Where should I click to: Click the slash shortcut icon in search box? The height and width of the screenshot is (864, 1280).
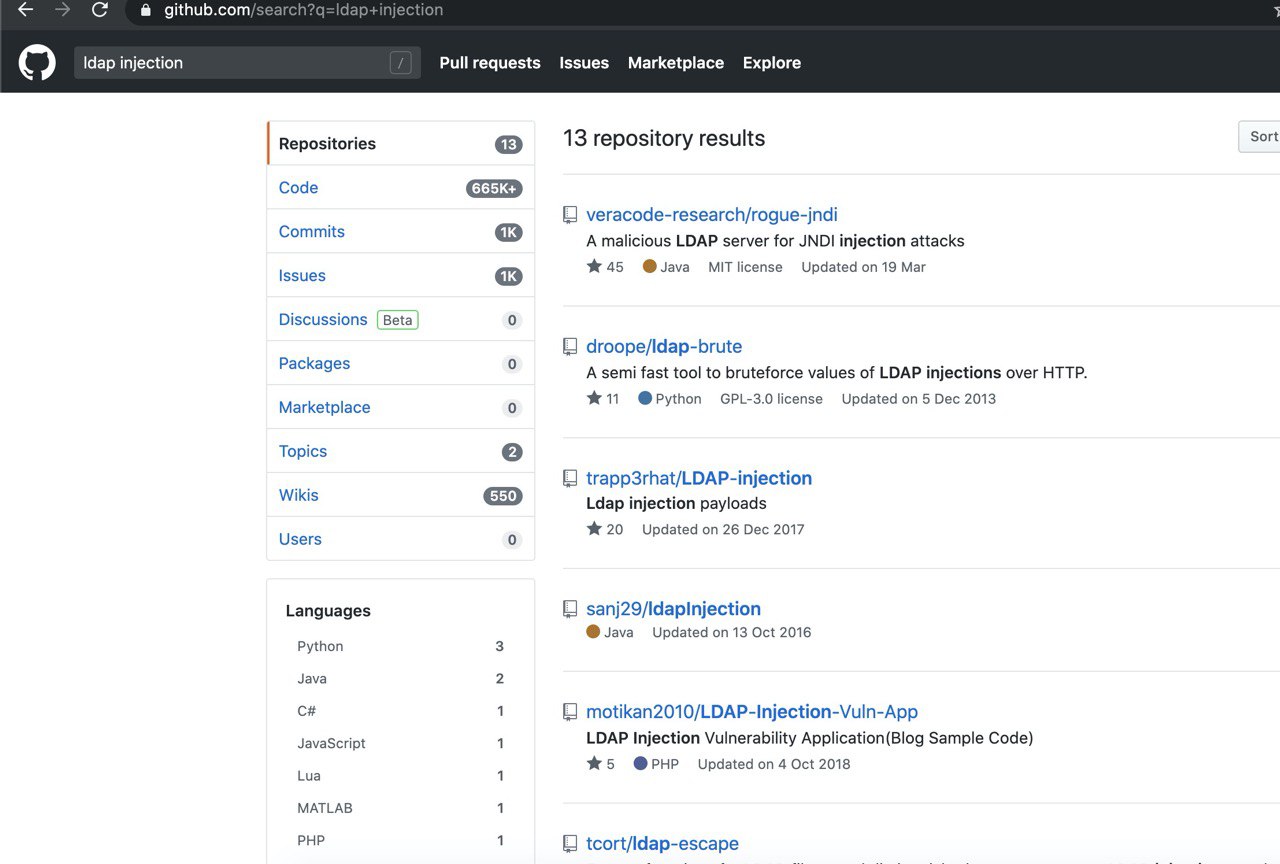pos(400,63)
